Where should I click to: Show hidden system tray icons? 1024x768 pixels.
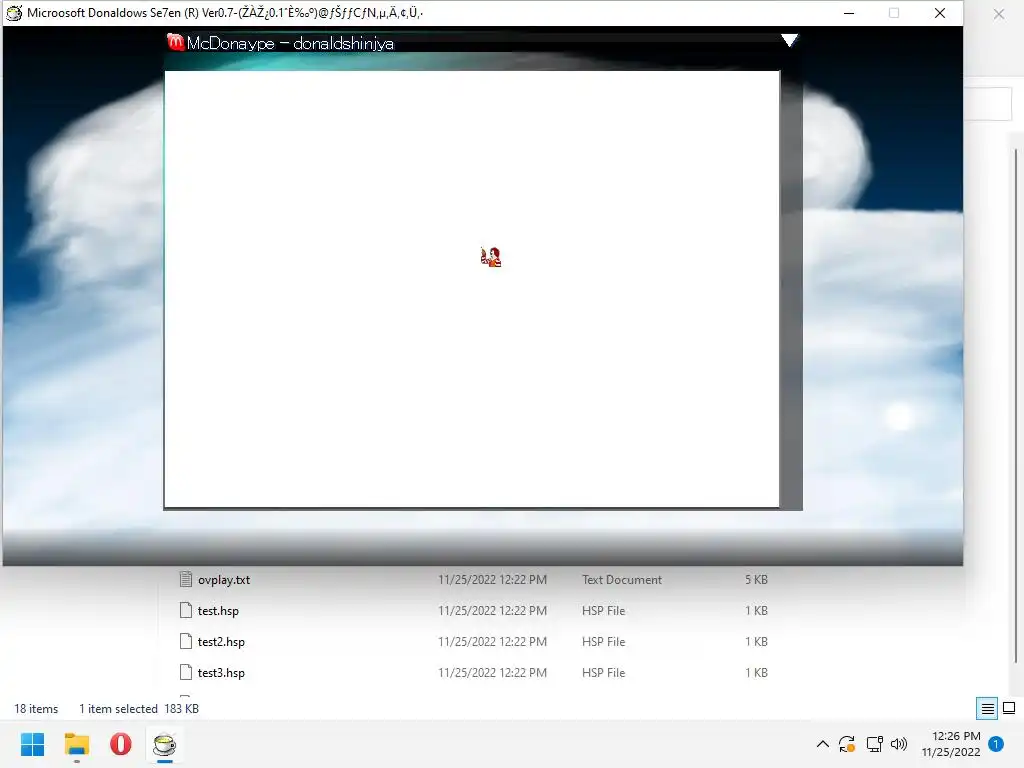tap(823, 744)
